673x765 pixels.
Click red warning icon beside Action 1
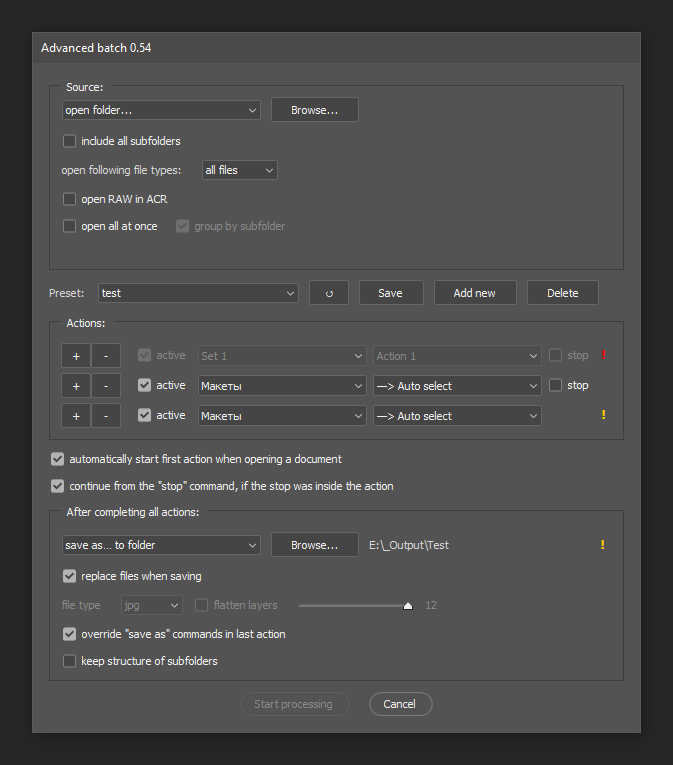pos(603,355)
